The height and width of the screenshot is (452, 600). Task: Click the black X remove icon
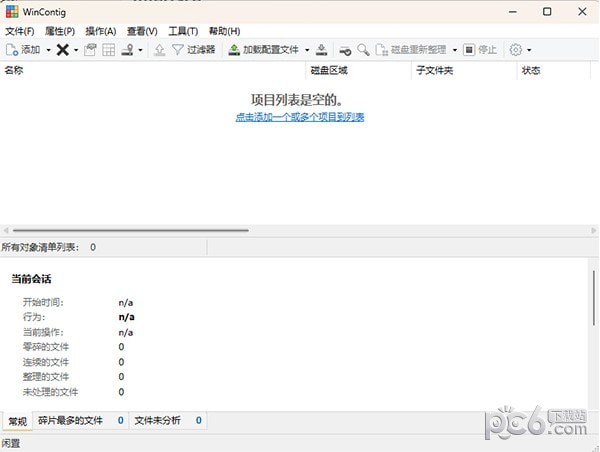[63, 50]
